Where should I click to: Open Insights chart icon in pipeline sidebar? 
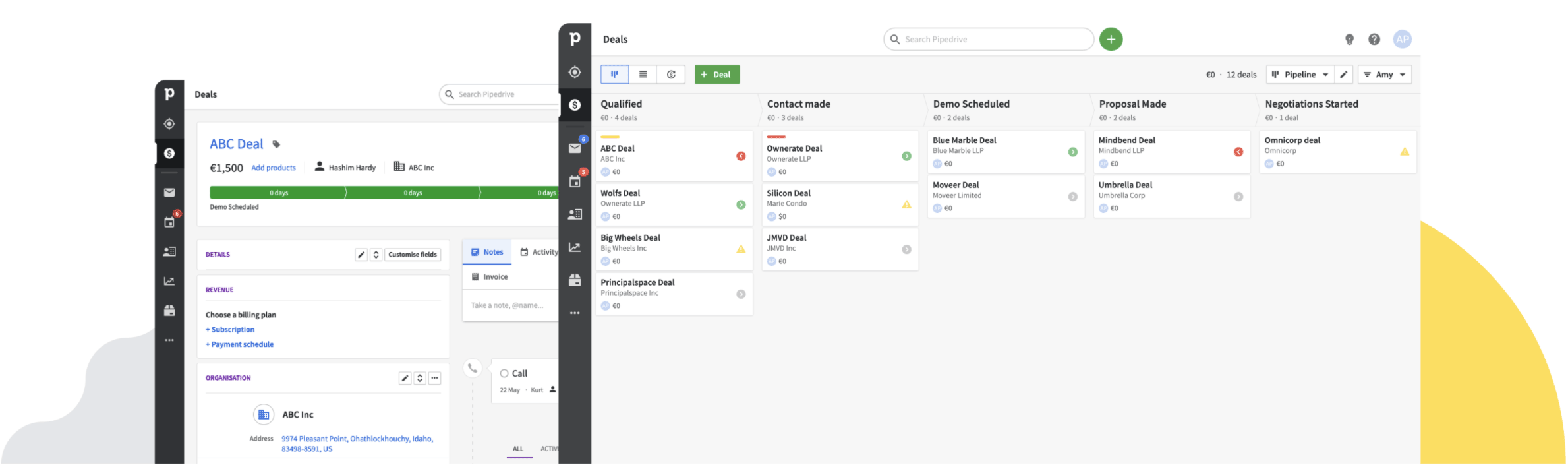click(575, 247)
